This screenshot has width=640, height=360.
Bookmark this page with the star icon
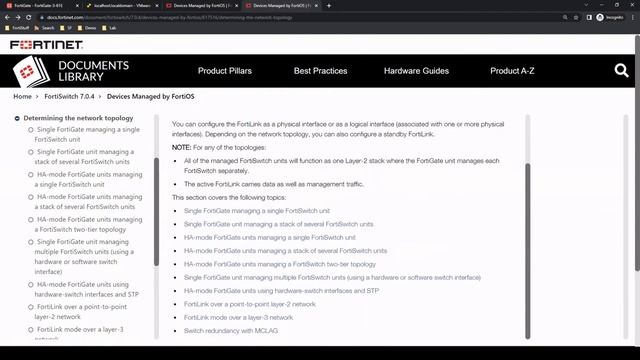(576, 18)
